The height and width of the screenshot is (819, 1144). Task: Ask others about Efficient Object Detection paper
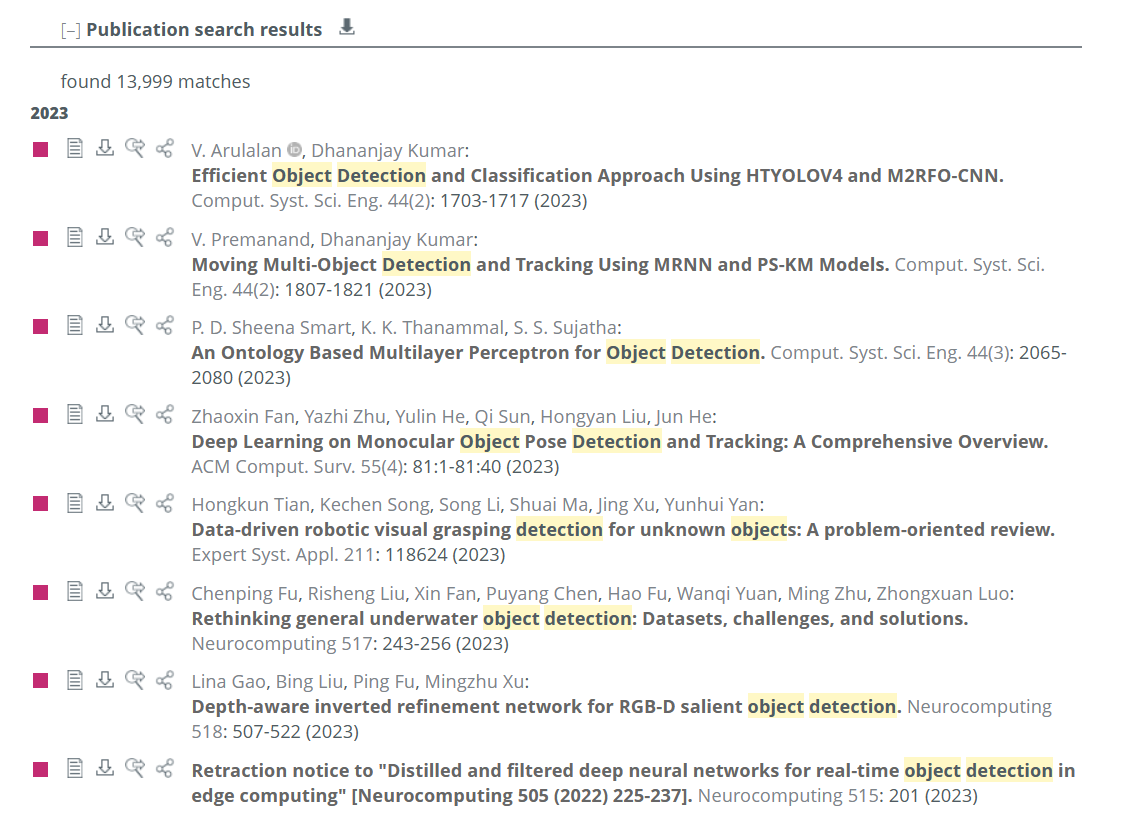(135, 148)
